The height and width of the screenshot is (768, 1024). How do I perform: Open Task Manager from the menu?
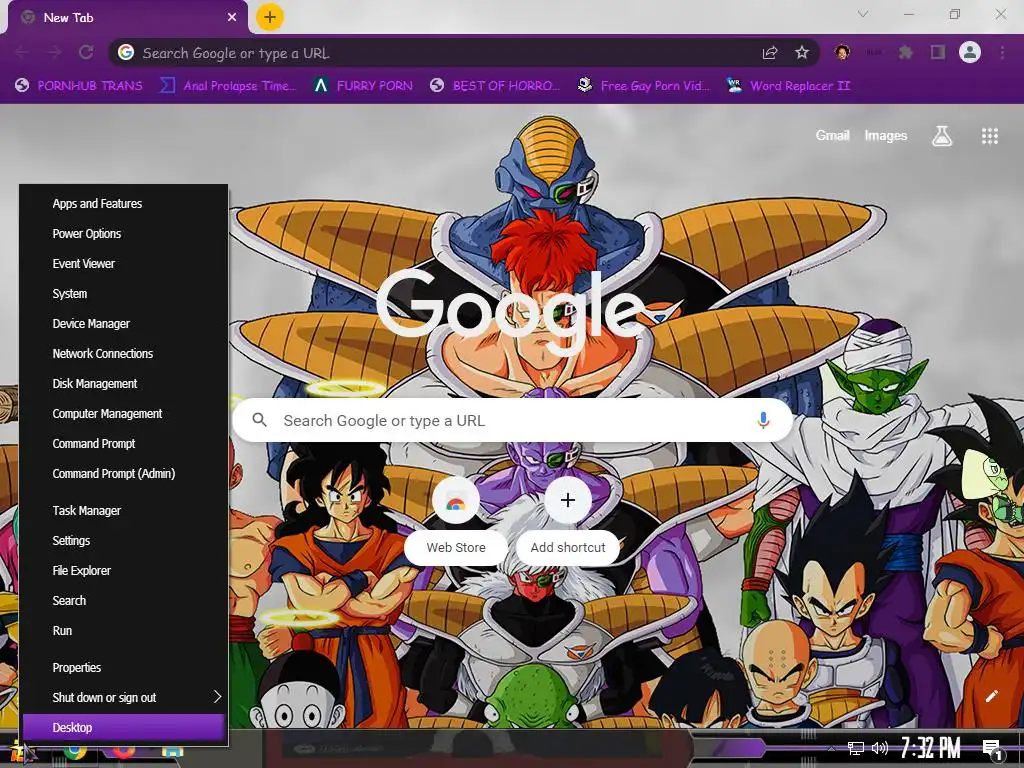coord(124,511)
